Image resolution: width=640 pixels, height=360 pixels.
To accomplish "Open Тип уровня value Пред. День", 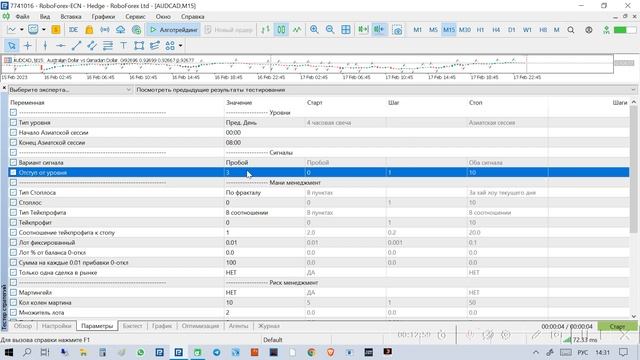I will [264, 122].
